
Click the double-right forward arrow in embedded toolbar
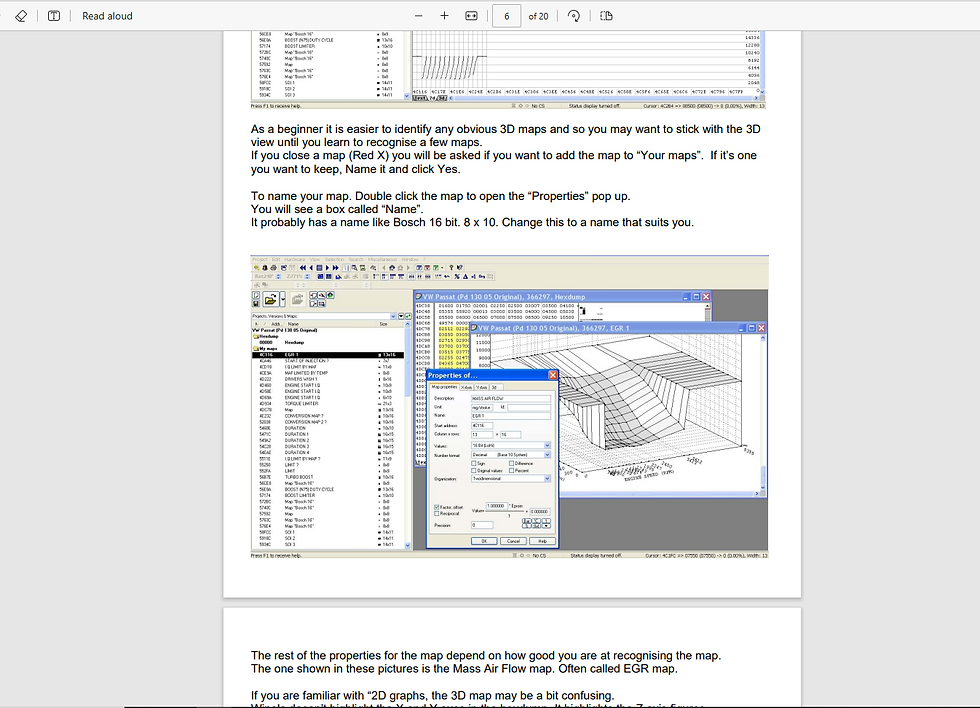[336, 267]
